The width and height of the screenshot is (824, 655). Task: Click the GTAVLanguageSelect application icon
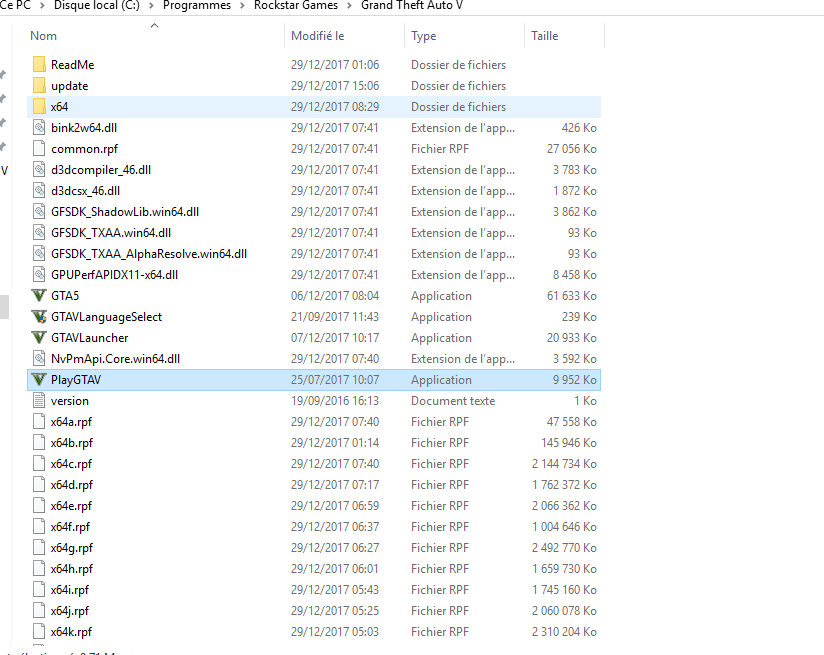pos(39,317)
